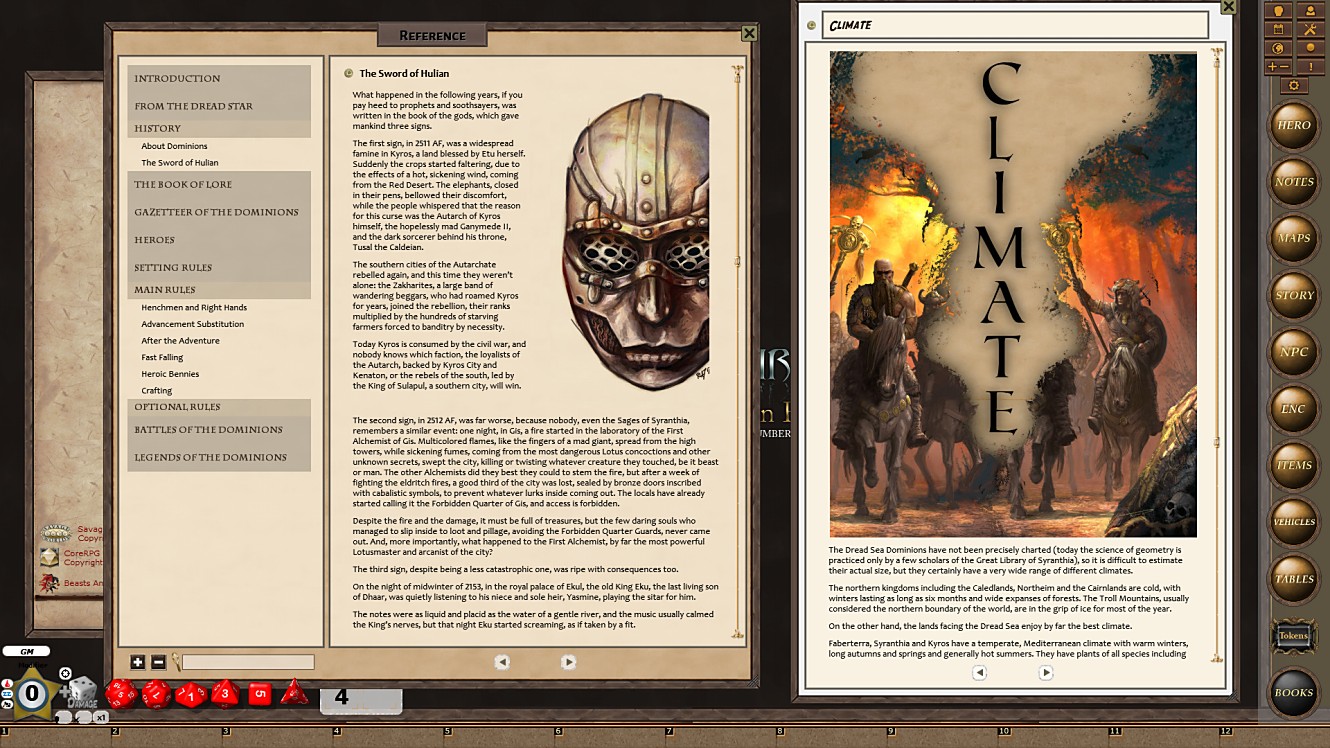Toggle the x1 dice multiplier

coord(100,716)
